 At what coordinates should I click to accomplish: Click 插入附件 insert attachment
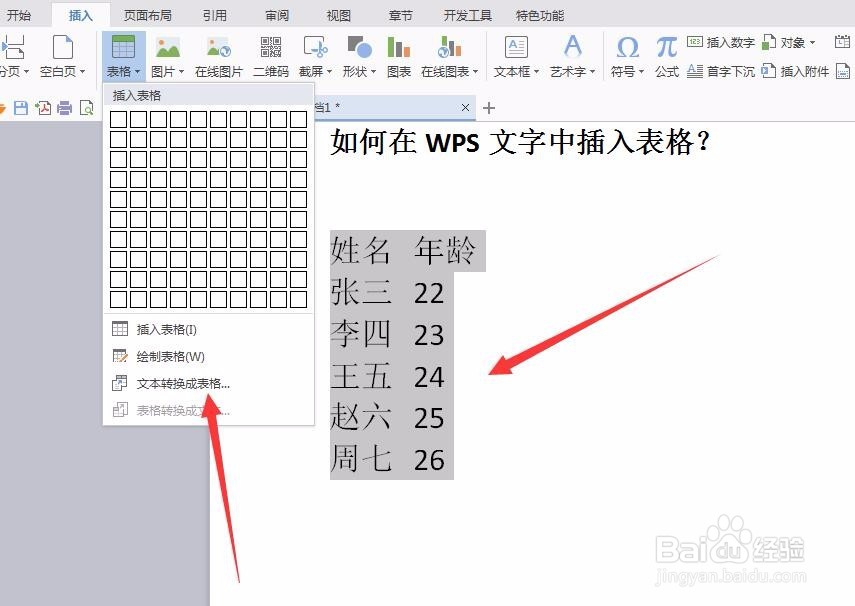coord(795,71)
